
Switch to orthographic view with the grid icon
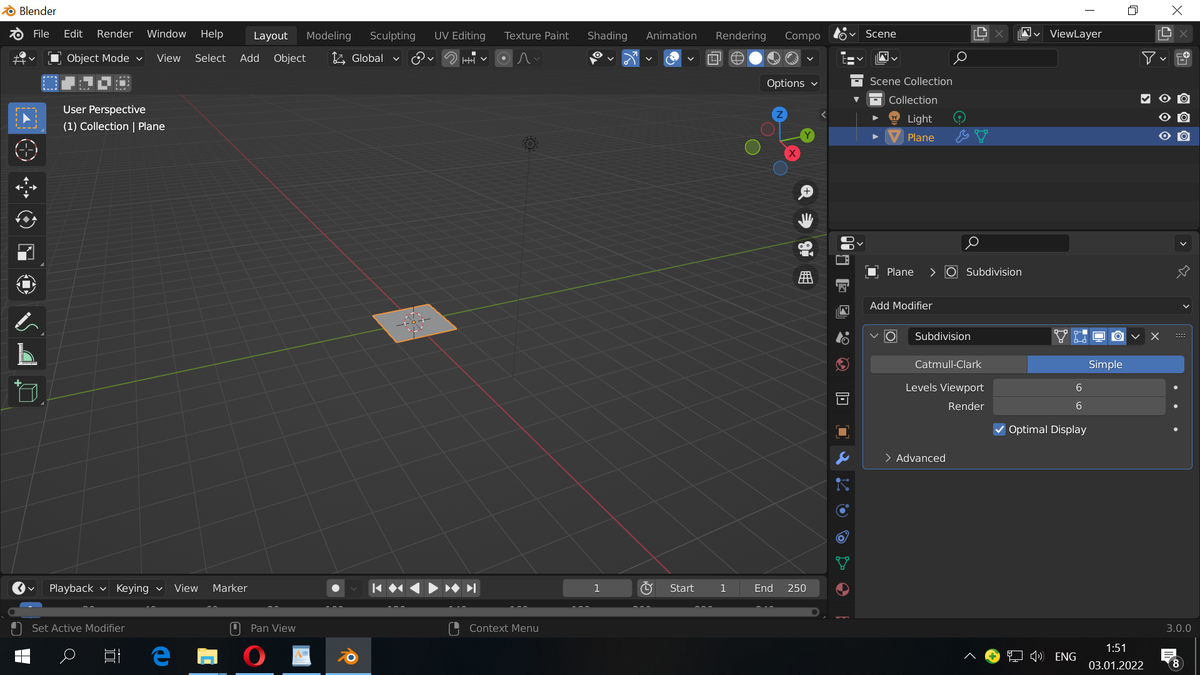point(805,278)
